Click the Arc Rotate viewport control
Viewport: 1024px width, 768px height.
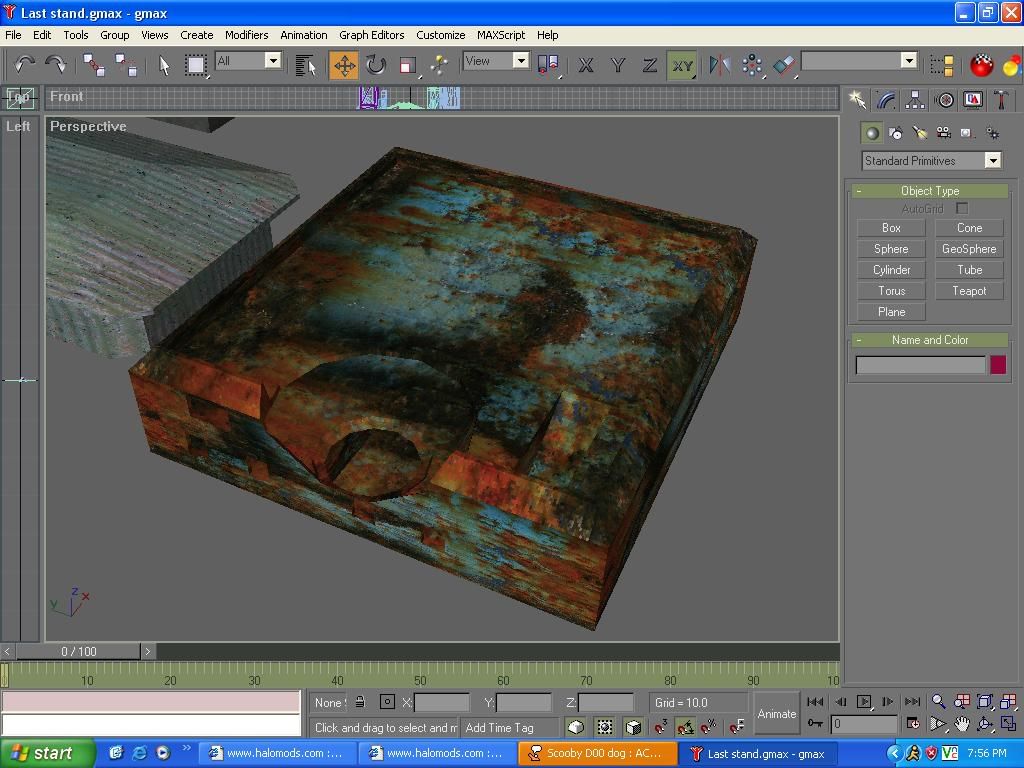(x=985, y=724)
